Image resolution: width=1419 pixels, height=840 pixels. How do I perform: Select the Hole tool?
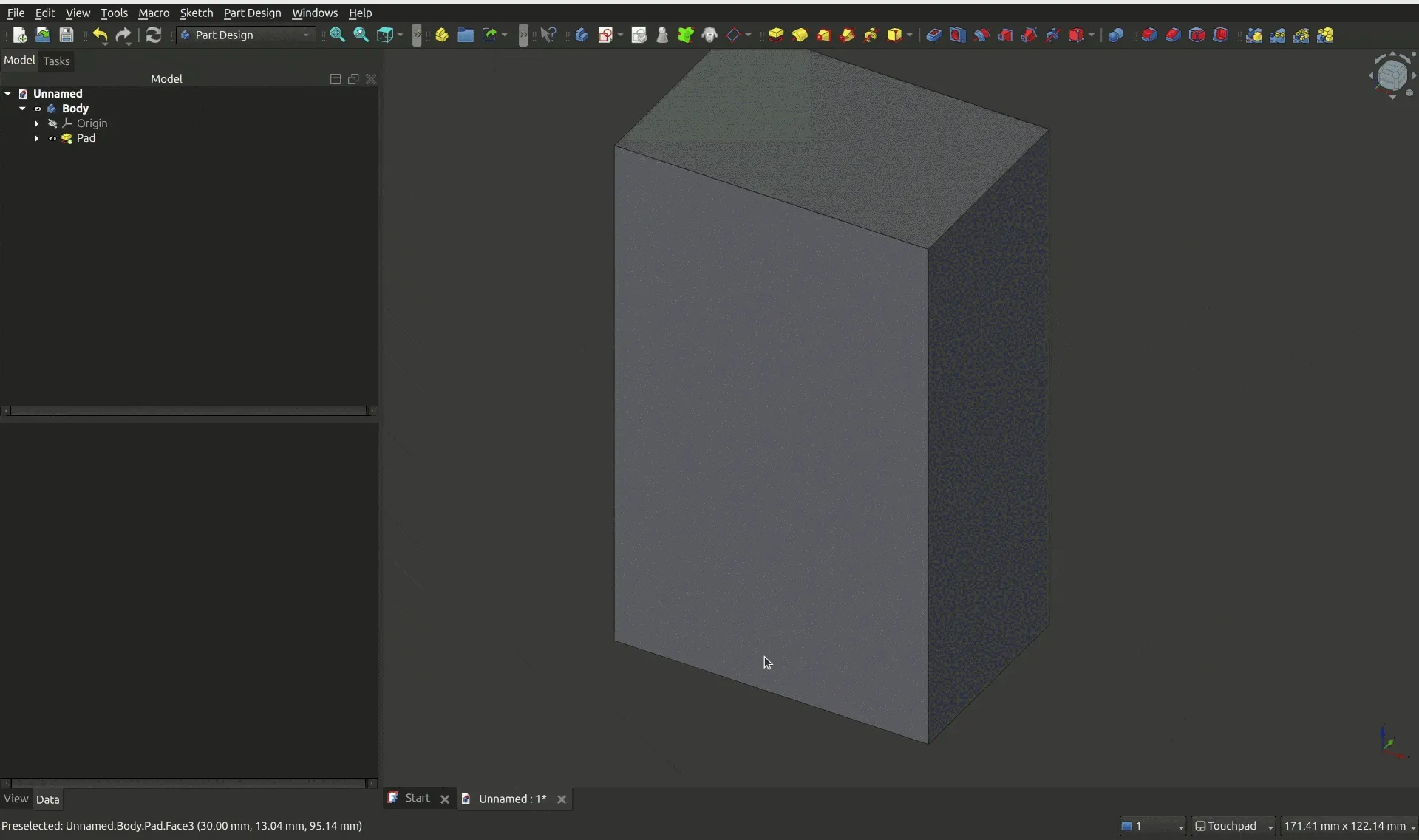pyautogui.click(x=958, y=35)
